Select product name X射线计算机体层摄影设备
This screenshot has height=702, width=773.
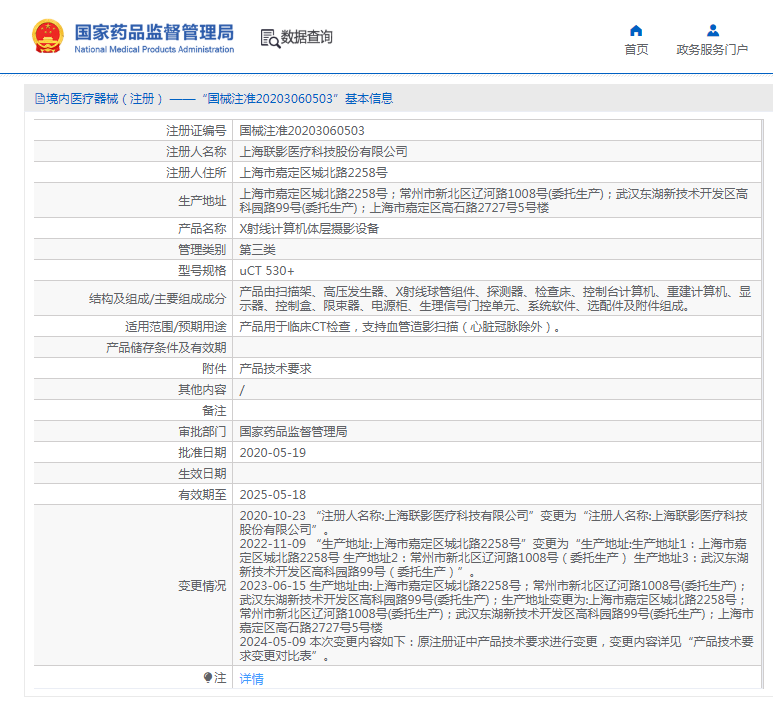(x=309, y=229)
